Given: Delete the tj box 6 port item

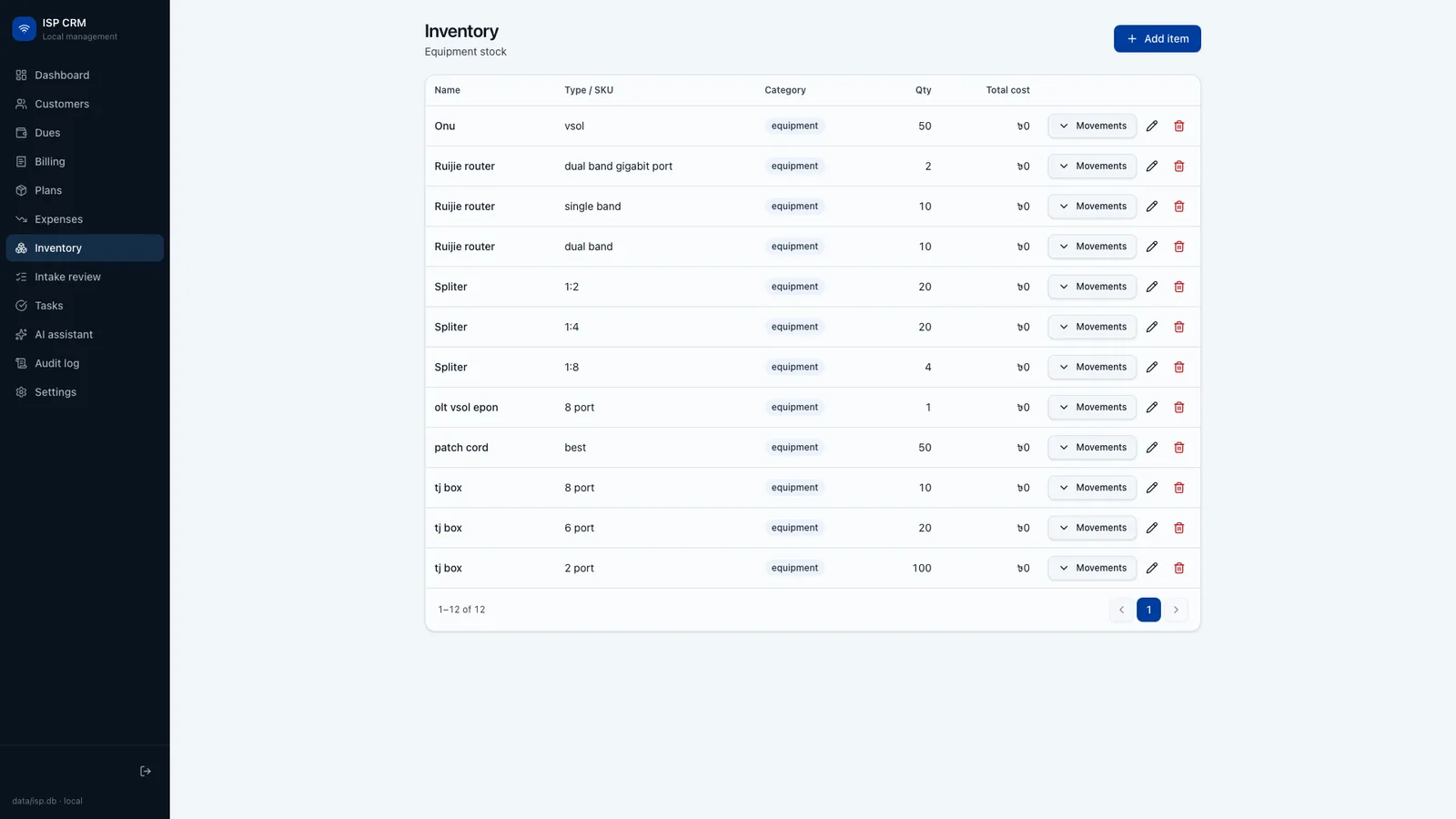Looking at the screenshot, I should pos(1178,528).
